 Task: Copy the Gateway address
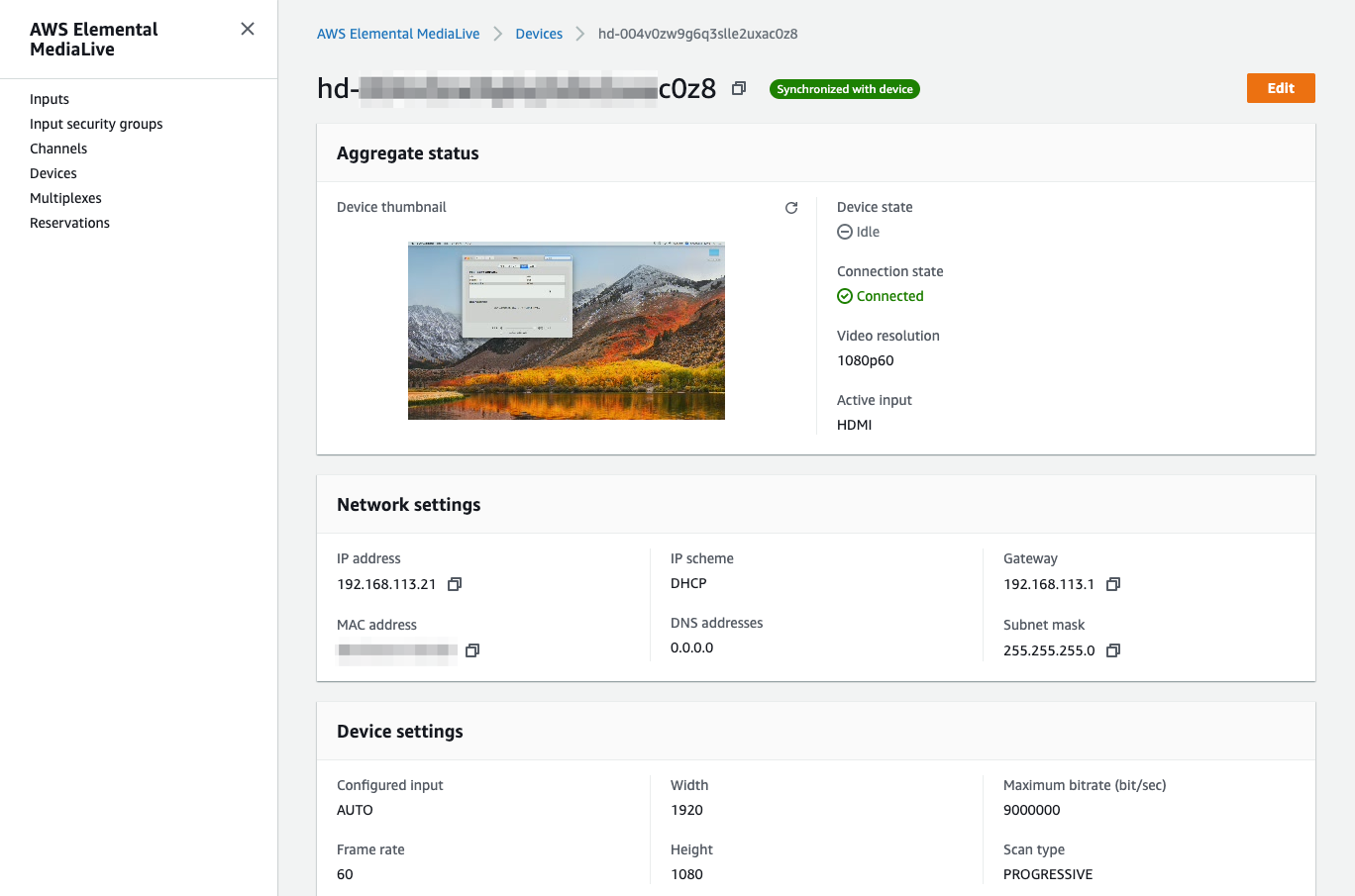pyautogui.click(x=1112, y=584)
